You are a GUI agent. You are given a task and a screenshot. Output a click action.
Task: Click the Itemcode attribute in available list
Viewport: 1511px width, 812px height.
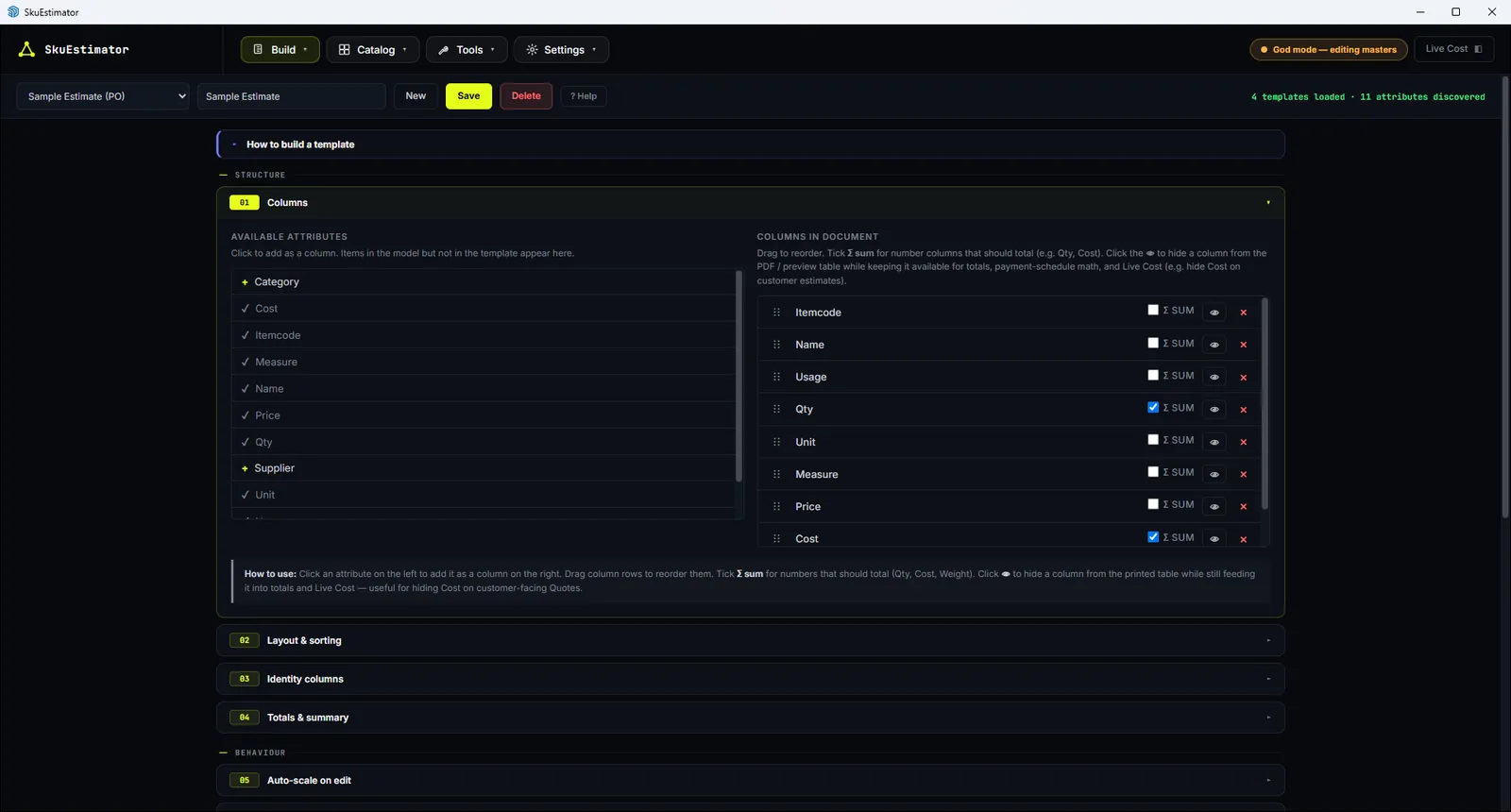(x=484, y=335)
